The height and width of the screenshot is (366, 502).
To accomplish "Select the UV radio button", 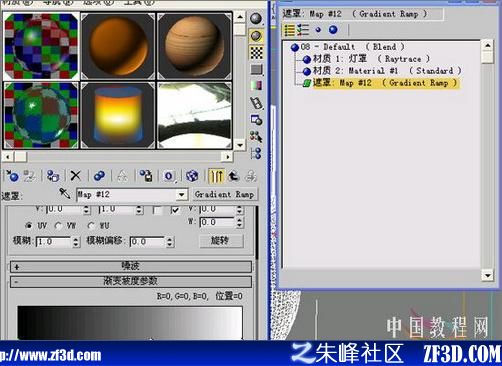I will (x=29, y=226).
